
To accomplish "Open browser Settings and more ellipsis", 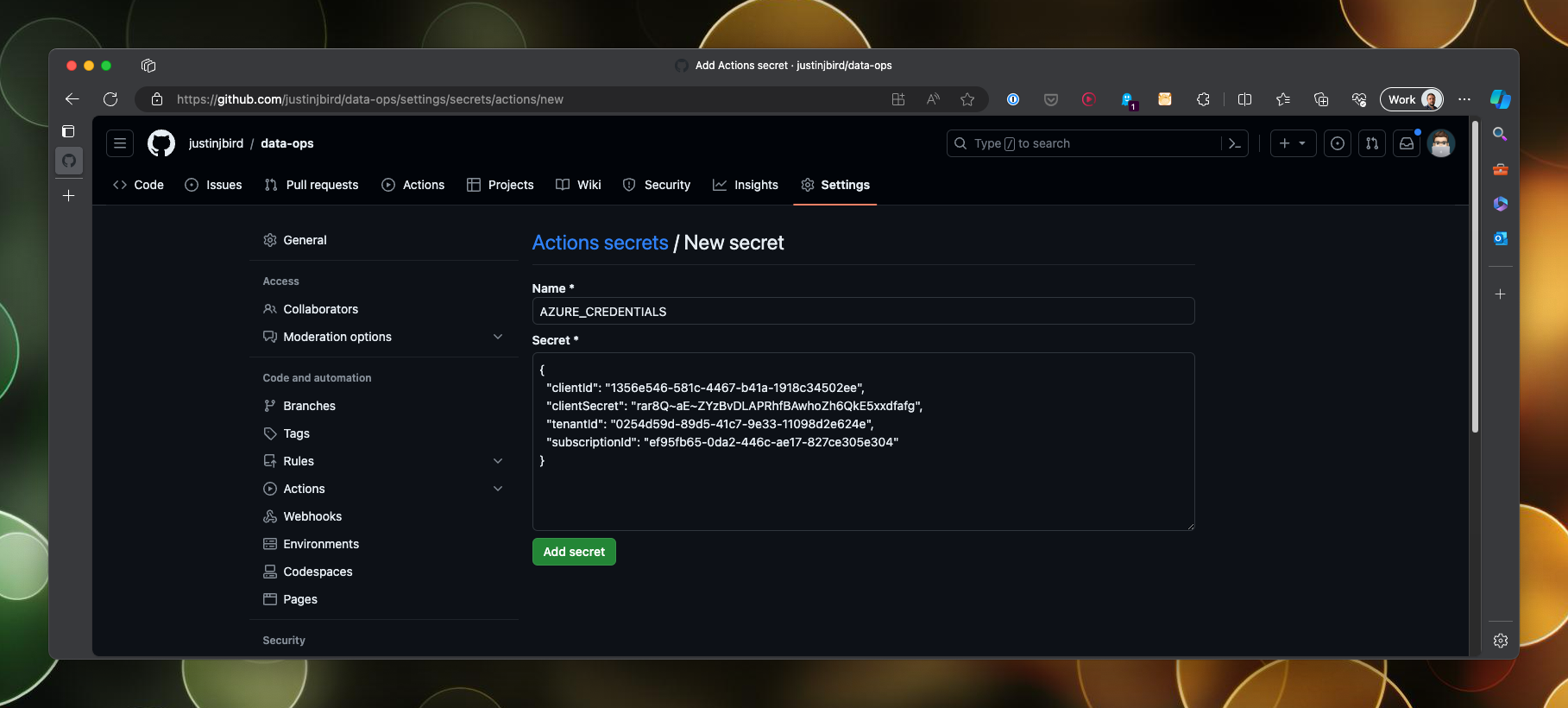I will tap(1464, 99).
